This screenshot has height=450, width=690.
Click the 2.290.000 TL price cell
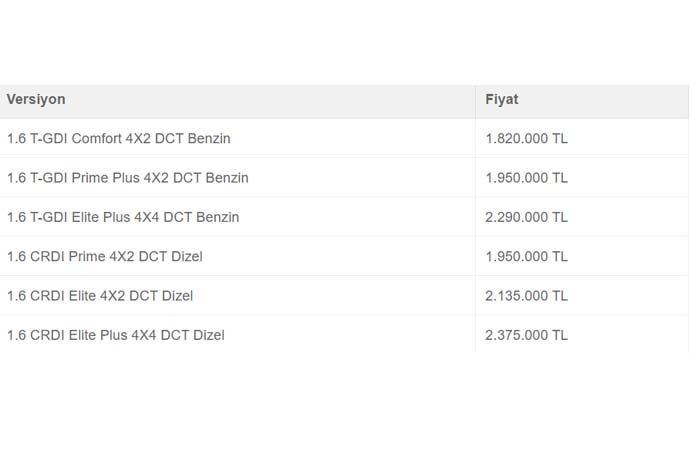click(526, 217)
